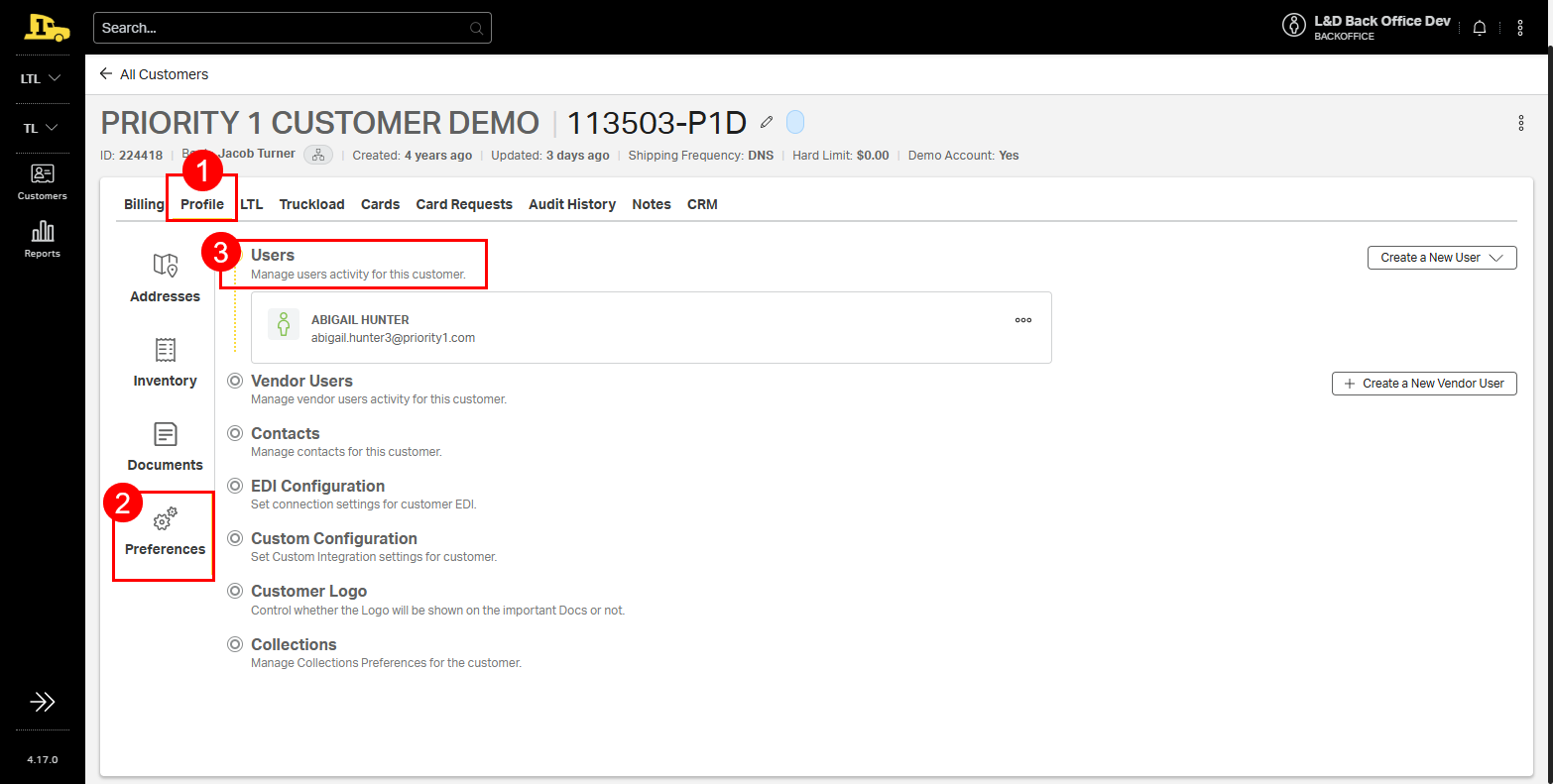Open the customer header three-dot options menu
The width and height of the screenshot is (1553, 784).
click(x=1521, y=123)
